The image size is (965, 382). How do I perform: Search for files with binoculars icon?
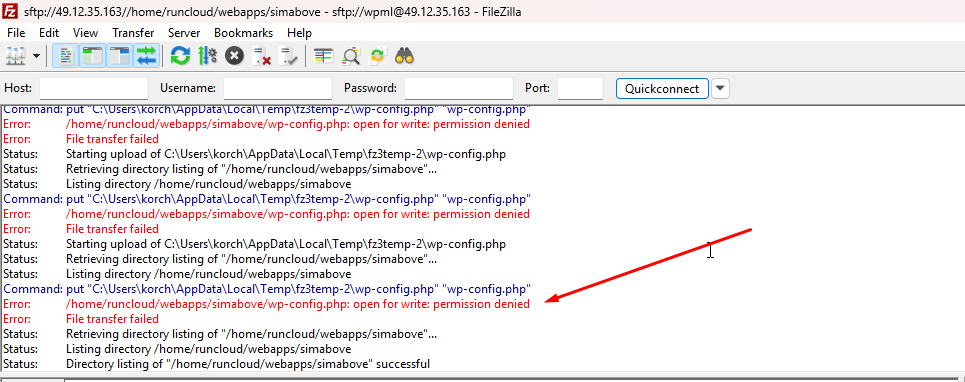404,57
